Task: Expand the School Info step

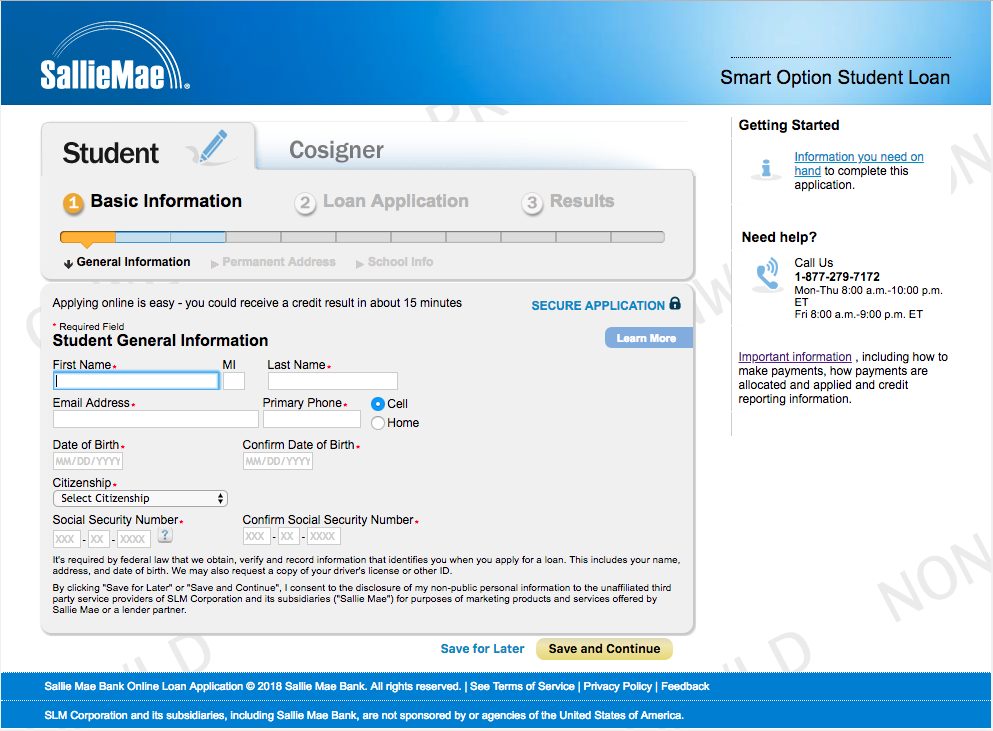Action: tap(395, 262)
